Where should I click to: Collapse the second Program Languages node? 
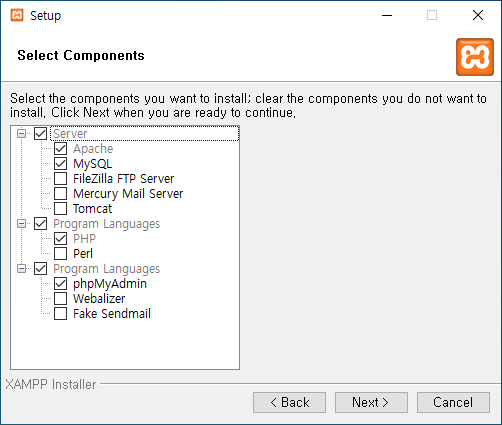click(21, 268)
